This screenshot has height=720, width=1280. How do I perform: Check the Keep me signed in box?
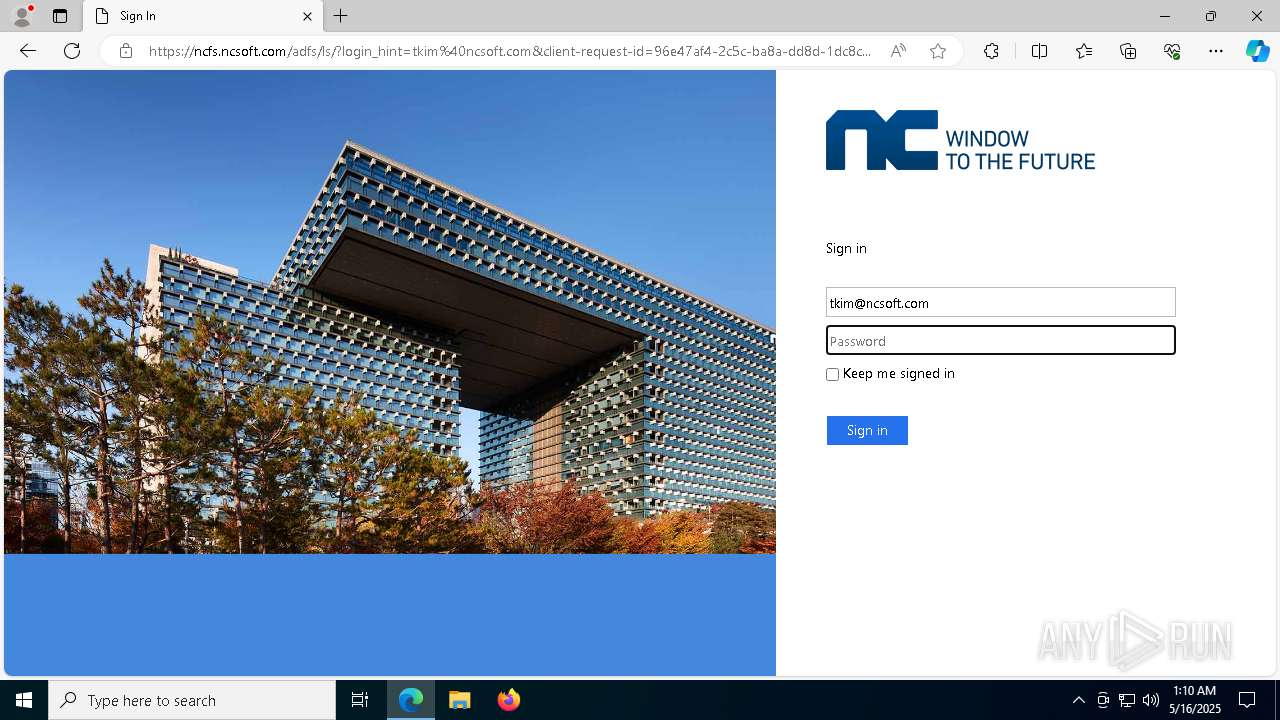[x=832, y=374]
